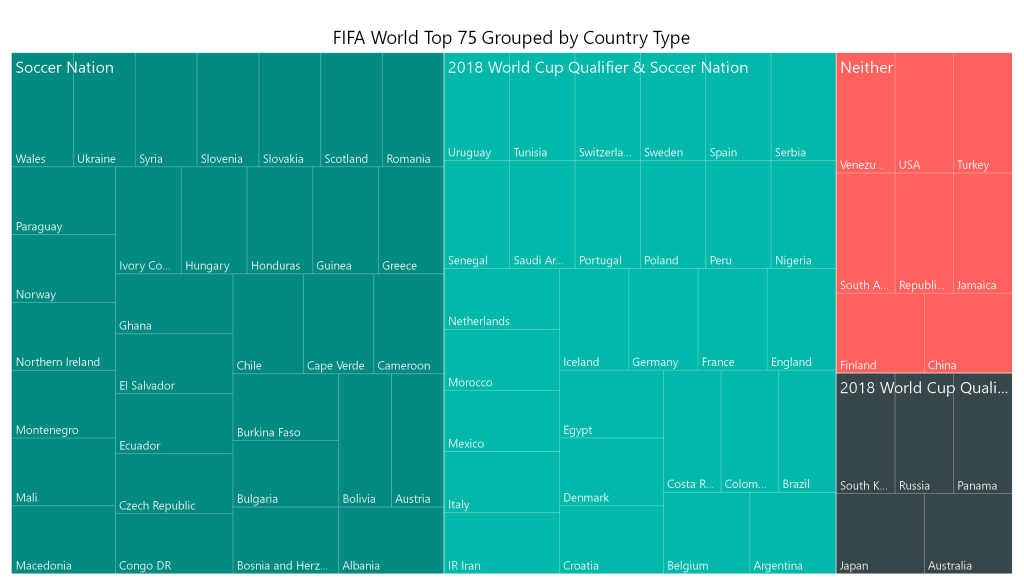Select the China tile in the red group
Screen dimensions: 1024x584
click(x=968, y=333)
